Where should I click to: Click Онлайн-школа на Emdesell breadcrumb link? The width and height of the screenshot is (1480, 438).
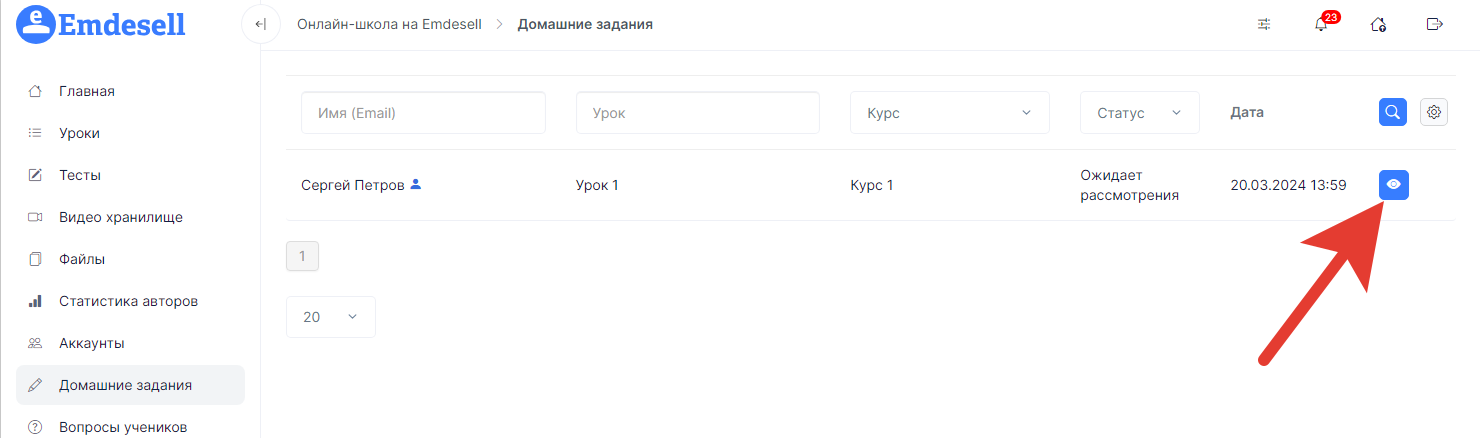point(389,24)
